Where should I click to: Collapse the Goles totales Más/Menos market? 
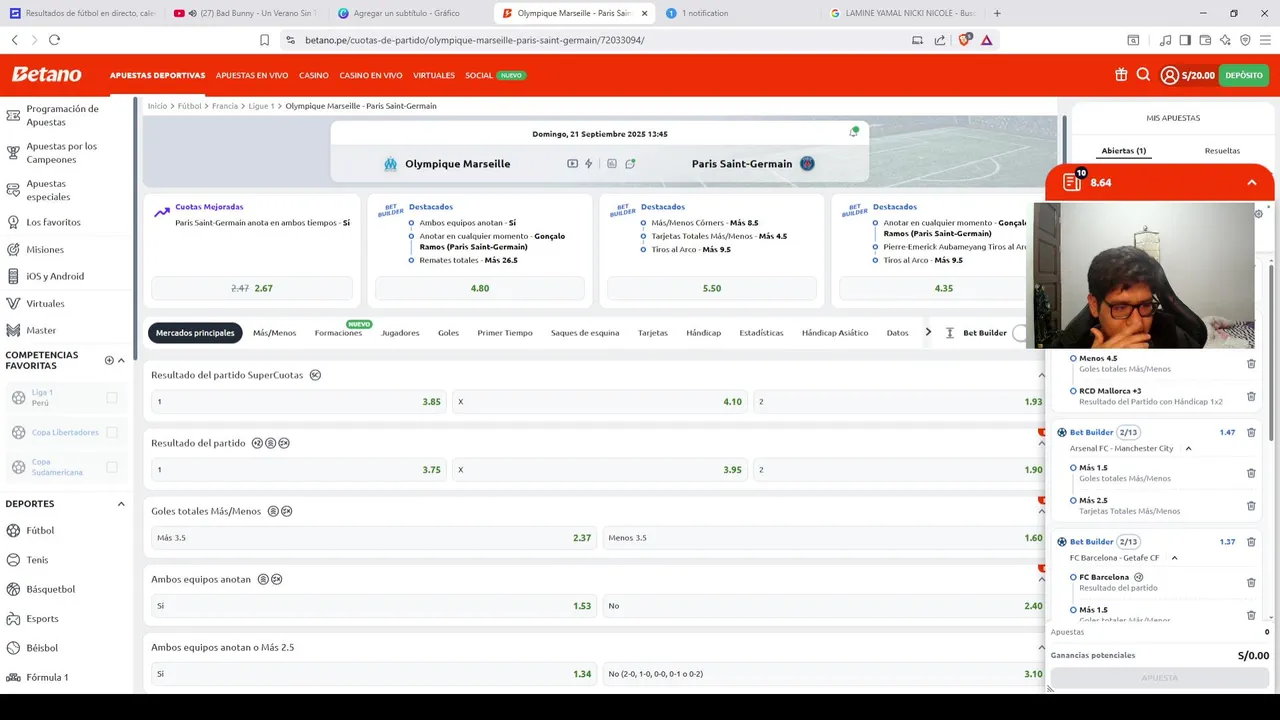1041,511
